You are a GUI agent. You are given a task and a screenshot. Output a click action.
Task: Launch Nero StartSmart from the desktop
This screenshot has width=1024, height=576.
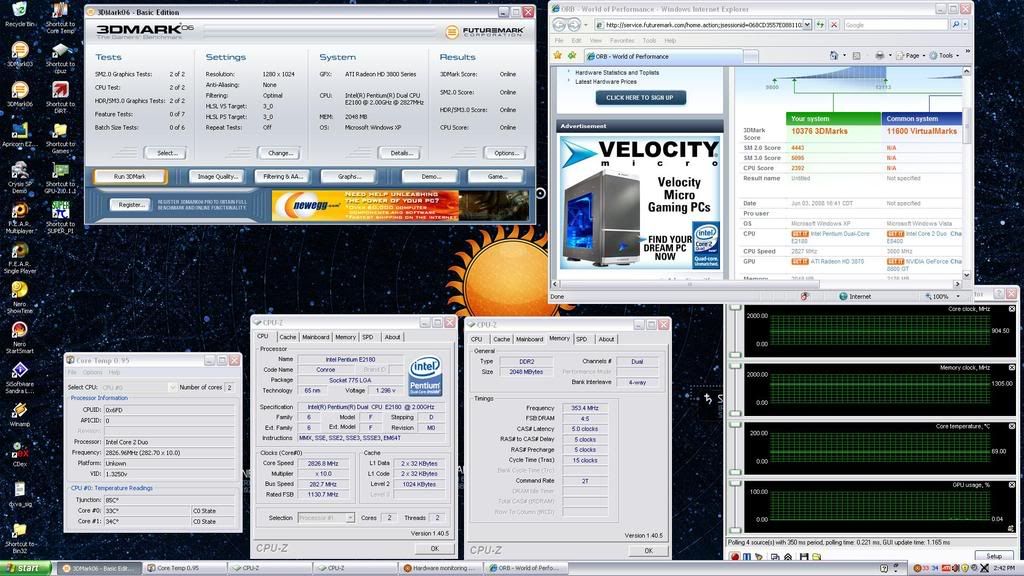[20, 337]
